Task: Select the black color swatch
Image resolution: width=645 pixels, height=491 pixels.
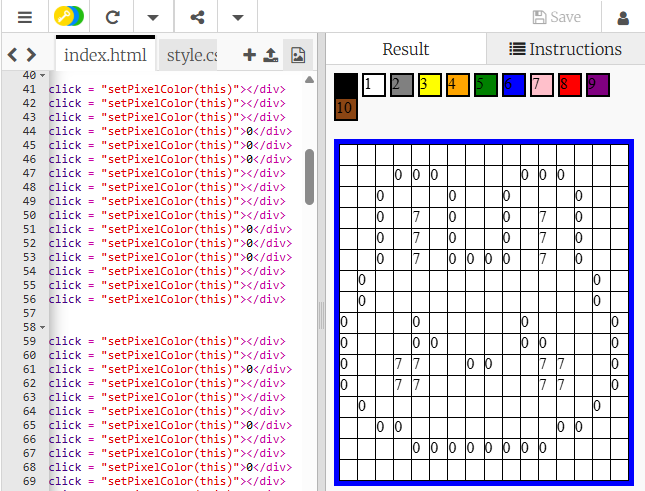Action: point(346,85)
